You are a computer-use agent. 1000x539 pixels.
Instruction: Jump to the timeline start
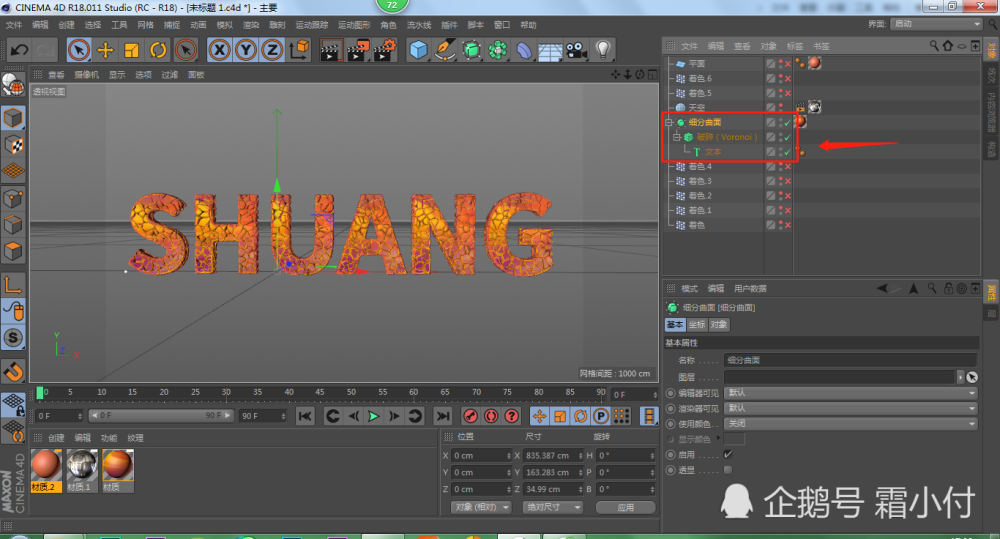coord(305,416)
